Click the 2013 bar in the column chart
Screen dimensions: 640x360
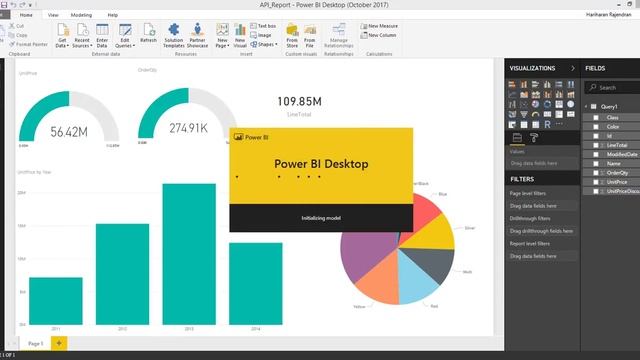coord(189,254)
